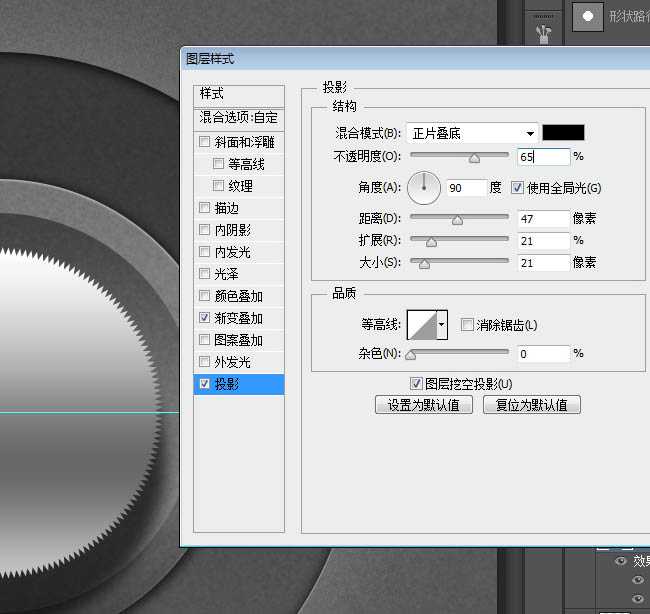Open the 颜色叠加 settings page
650x614 pixels.
[x=238, y=296]
